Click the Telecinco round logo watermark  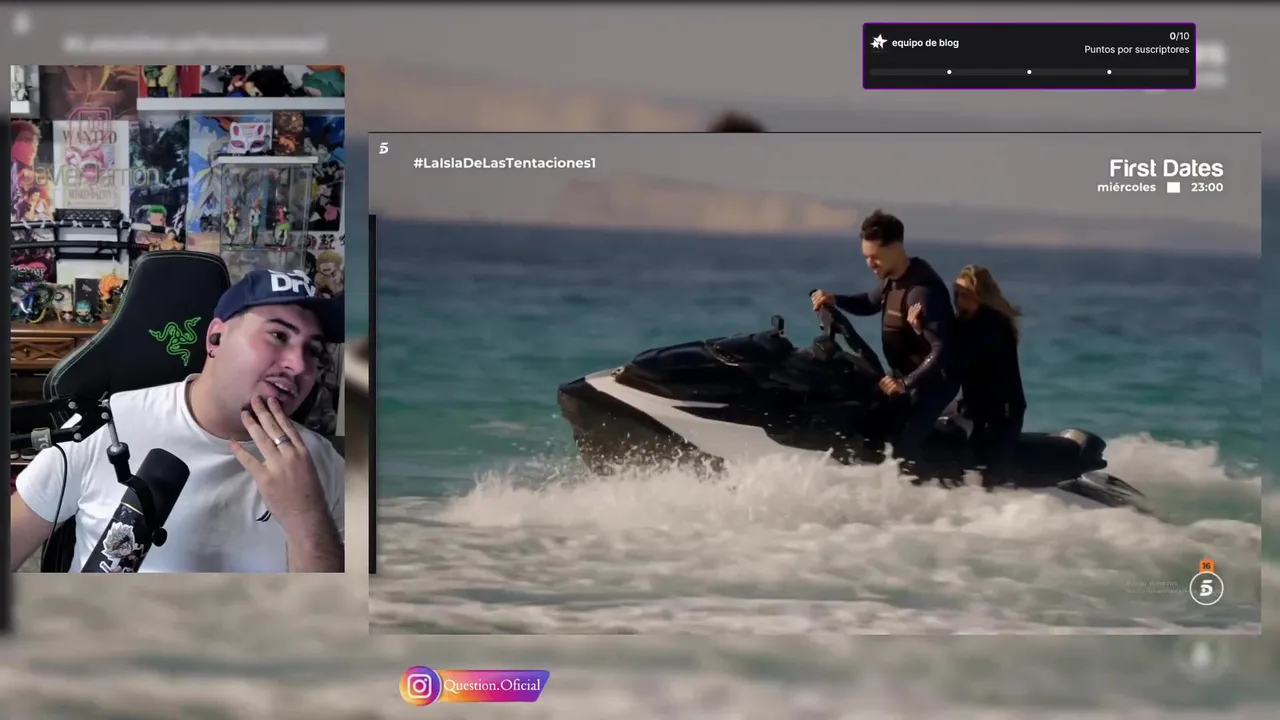[x=1206, y=588]
